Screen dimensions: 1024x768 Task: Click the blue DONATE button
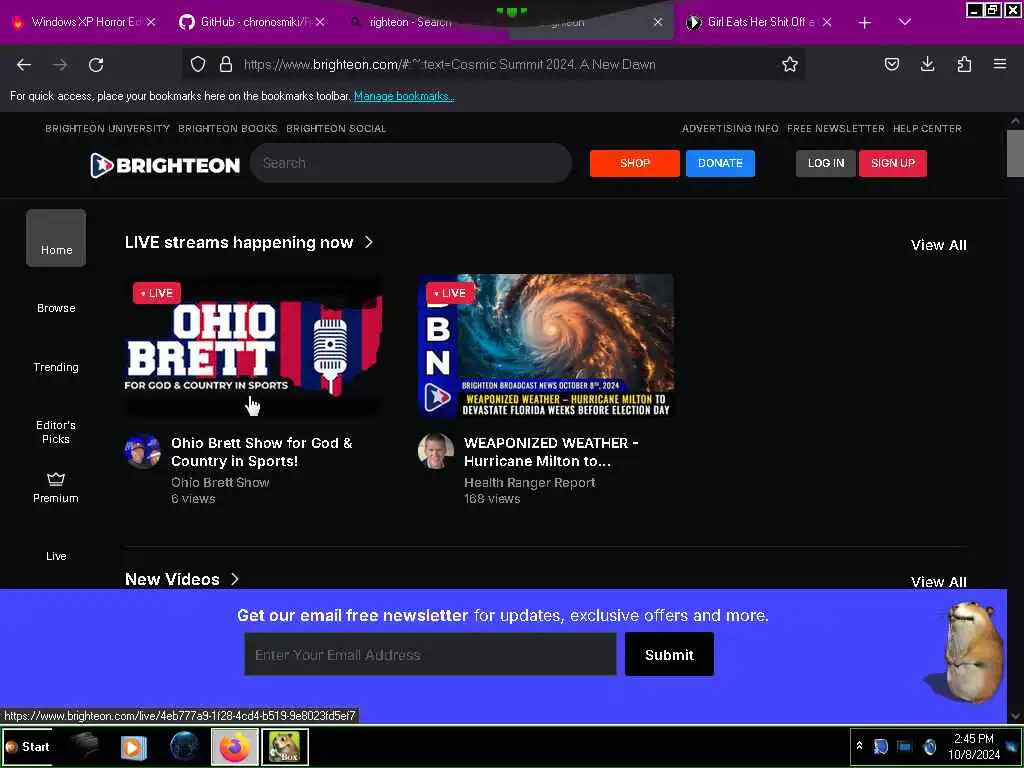pos(720,163)
